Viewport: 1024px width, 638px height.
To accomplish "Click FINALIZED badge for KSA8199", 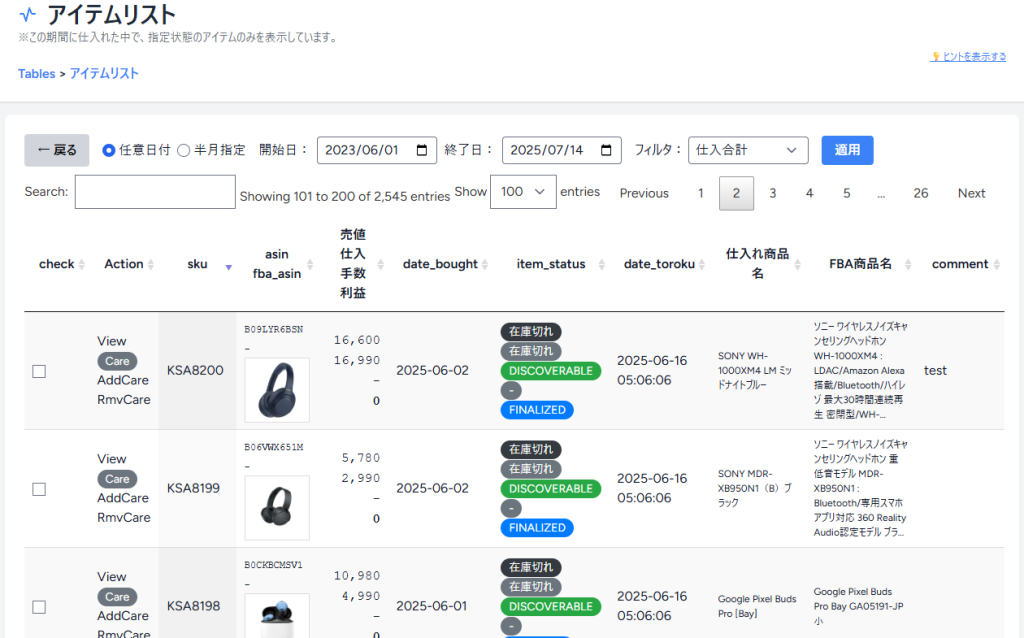I will coord(537,527).
